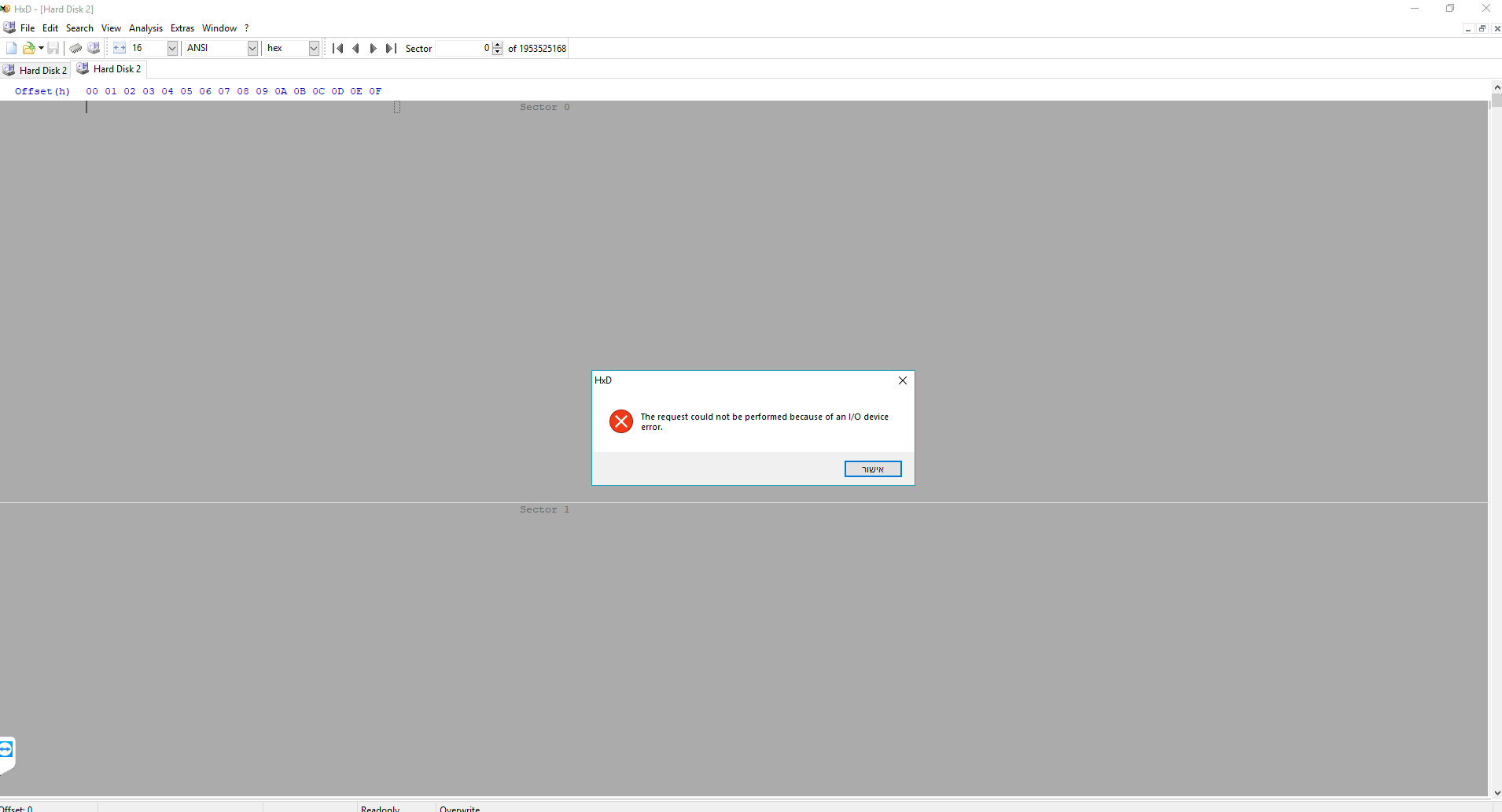Click the Offset(h) column header
Viewport: 1502px width, 812px height.
click(42, 91)
